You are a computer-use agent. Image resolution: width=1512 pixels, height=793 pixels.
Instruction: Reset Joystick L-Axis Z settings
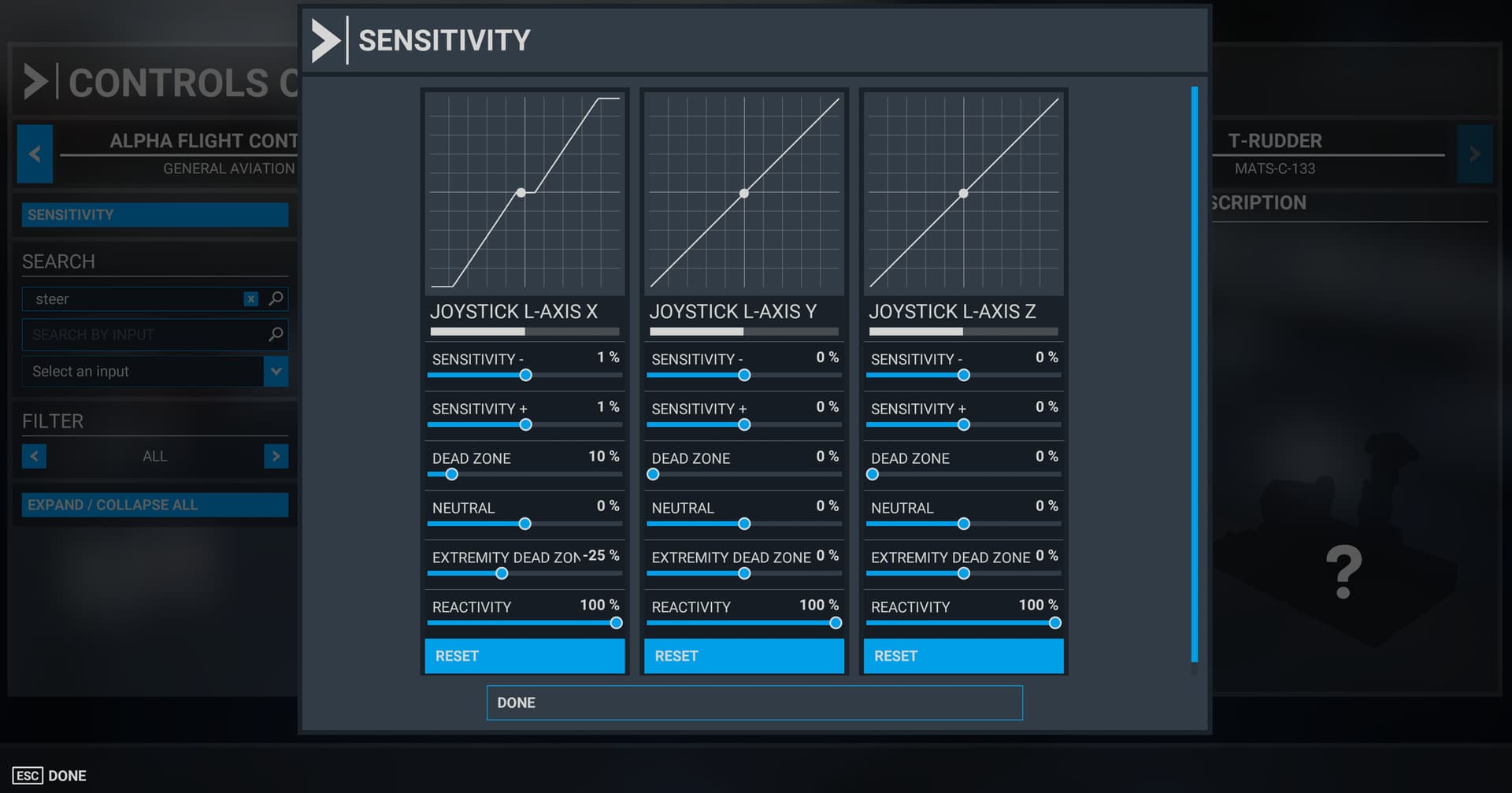(x=963, y=656)
